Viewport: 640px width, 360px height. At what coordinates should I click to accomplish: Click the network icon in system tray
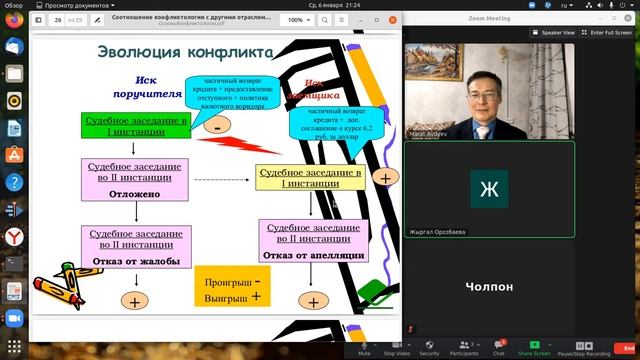pyautogui.click(x=589, y=5)
